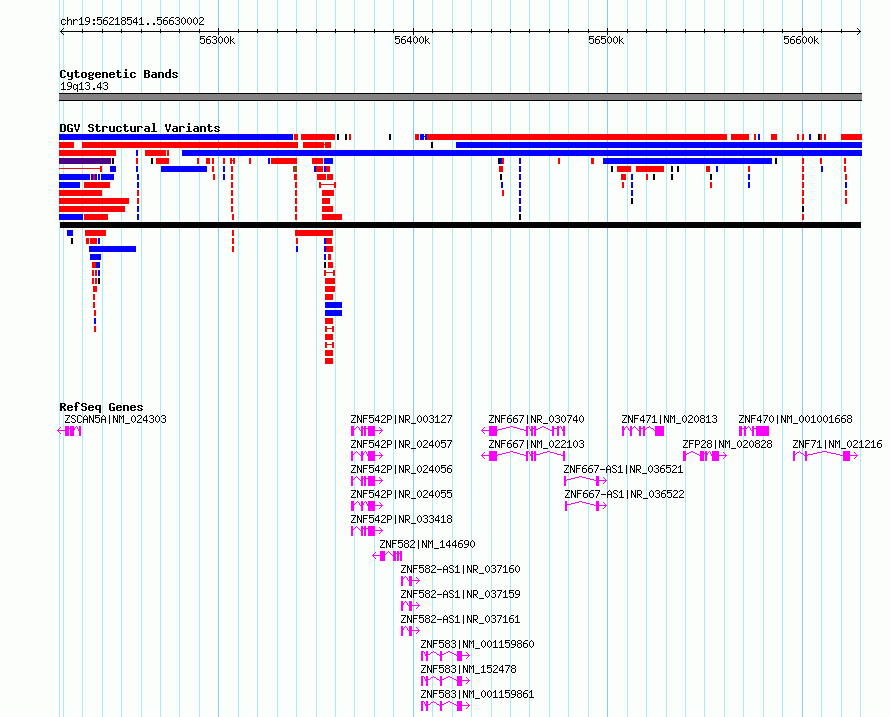The height and width of the screenshot is (717, 890).
Task: Click the purple DGV variant bar
Action: 85,161
